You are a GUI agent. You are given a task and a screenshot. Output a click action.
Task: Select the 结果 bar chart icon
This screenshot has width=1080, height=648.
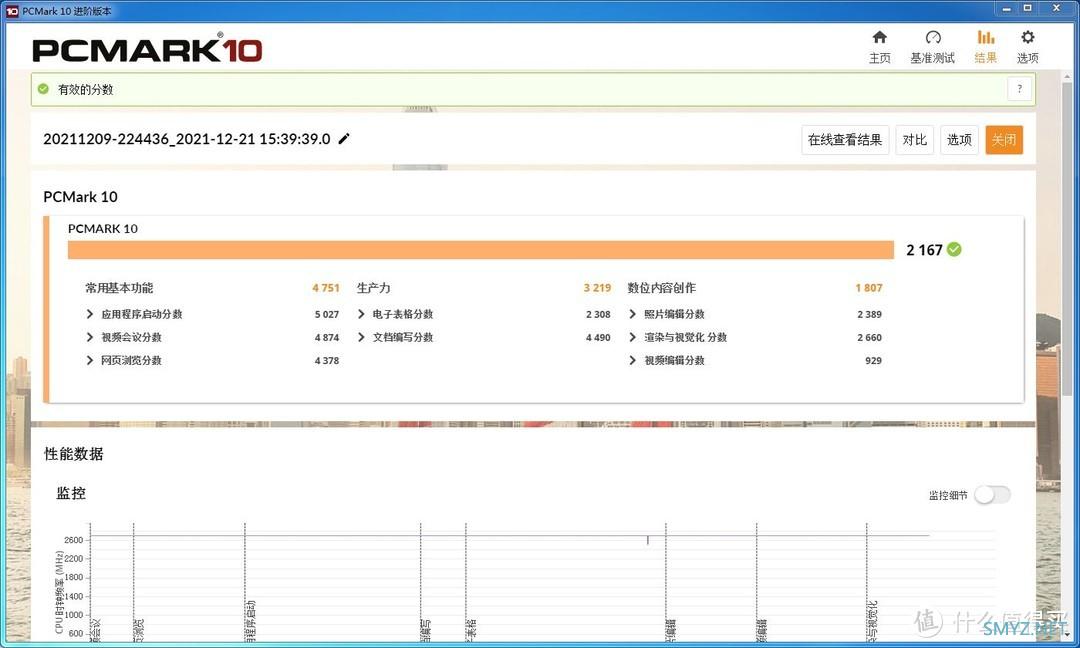pos(986,37)
